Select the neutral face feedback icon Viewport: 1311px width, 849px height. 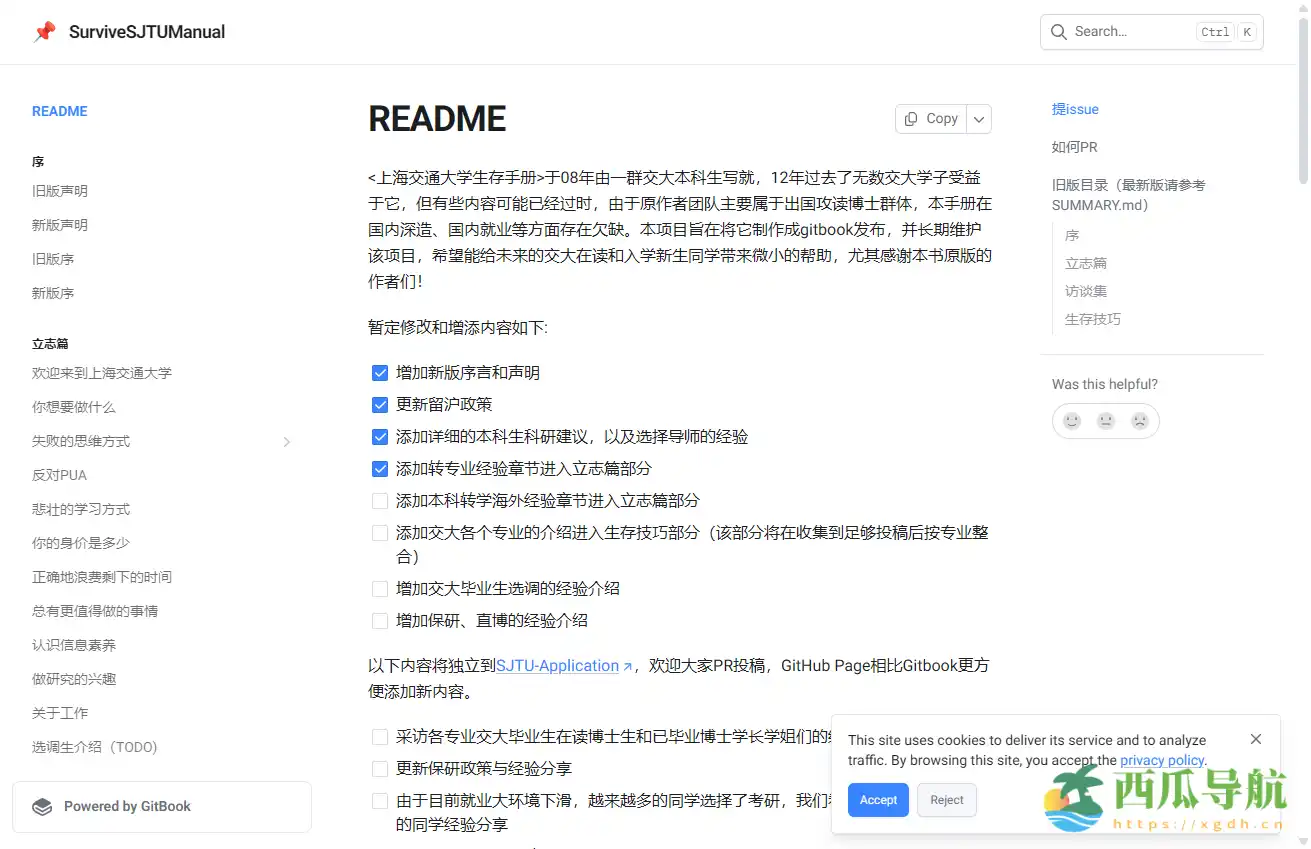pyautogui.click(x=1105, y=421)
